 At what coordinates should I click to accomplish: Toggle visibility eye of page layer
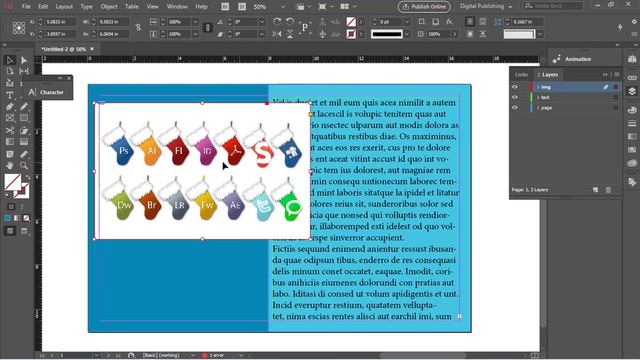[x=515, y=108]
